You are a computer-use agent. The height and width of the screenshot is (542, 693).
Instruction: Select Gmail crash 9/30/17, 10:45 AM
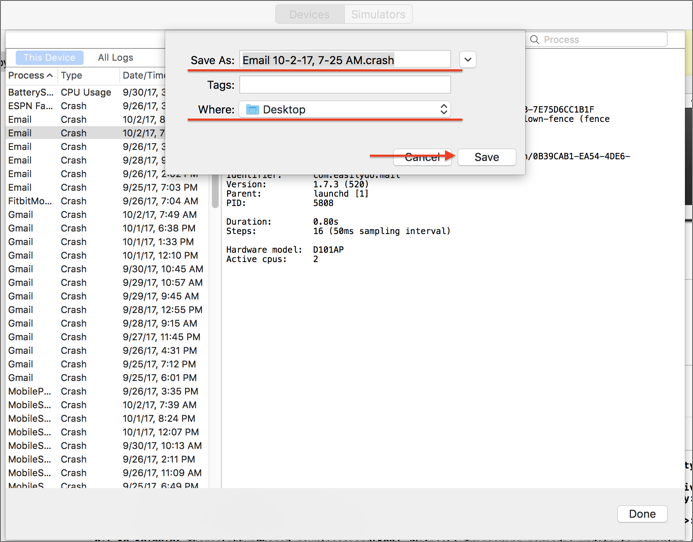(107, 269)
